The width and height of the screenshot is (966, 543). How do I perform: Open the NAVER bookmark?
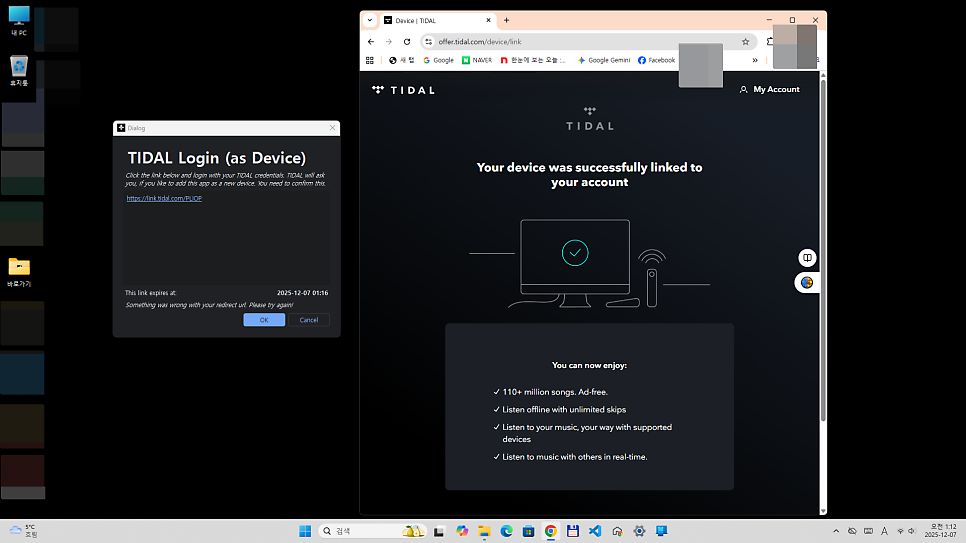click(477, 60)
